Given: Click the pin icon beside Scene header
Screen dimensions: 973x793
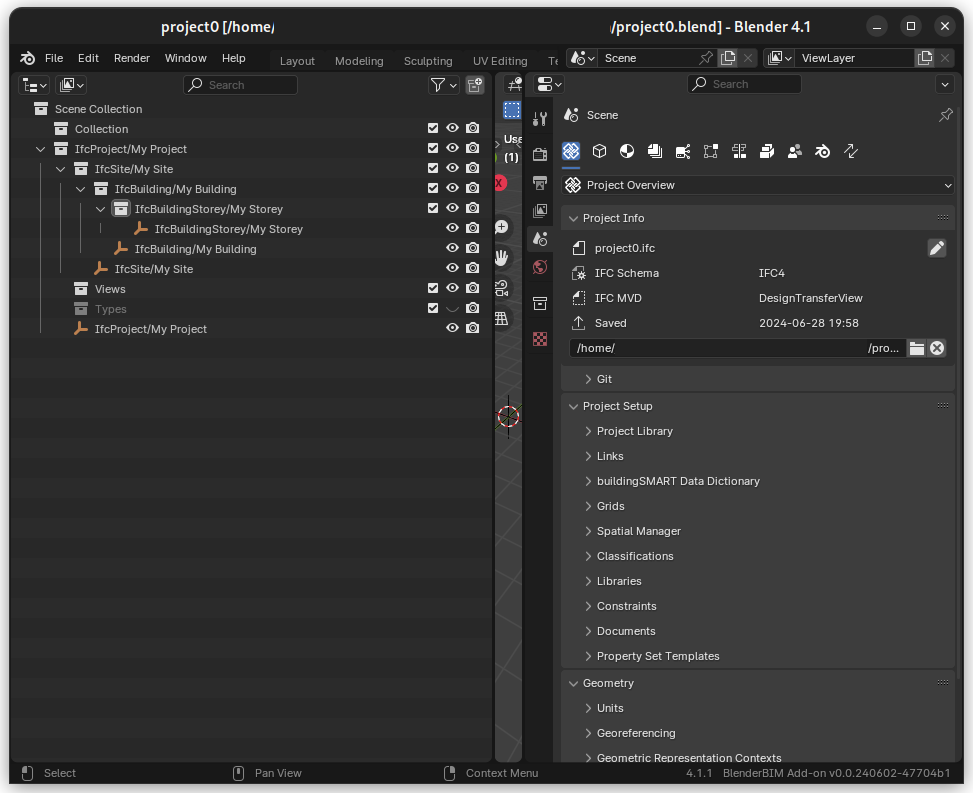Looking at the screenshot, I should point(945,115).
